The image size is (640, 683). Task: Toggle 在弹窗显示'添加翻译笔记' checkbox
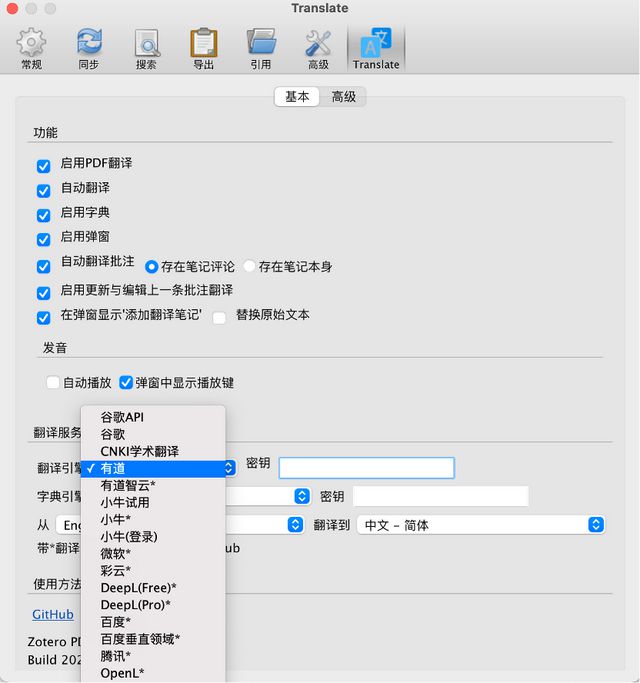tap(44, 318)
